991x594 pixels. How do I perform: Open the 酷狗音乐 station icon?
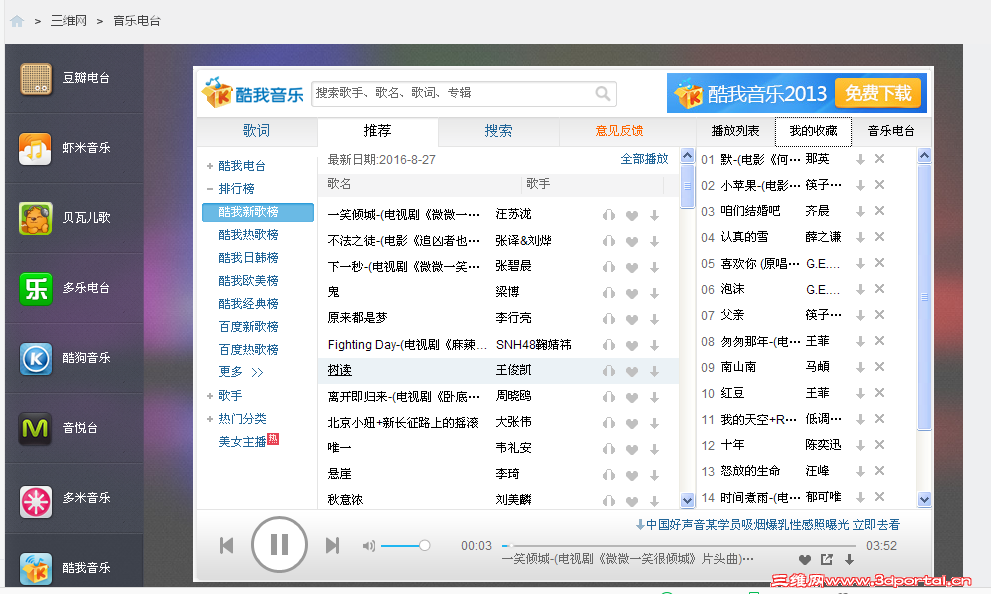coord(36,358)
